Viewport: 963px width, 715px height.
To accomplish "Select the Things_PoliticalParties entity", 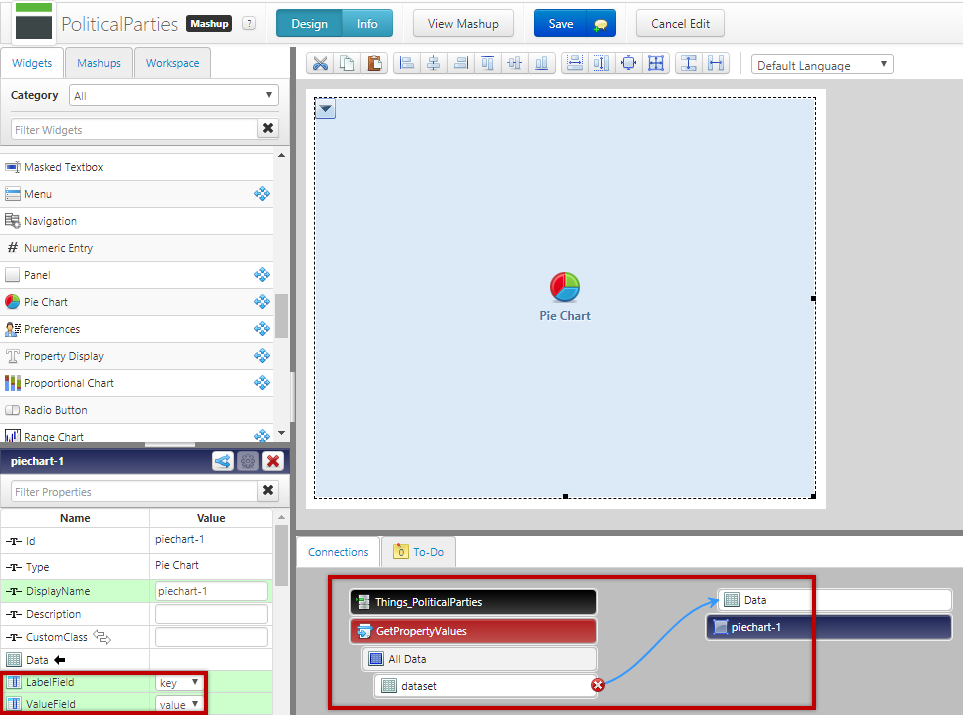I will [473, 602].
